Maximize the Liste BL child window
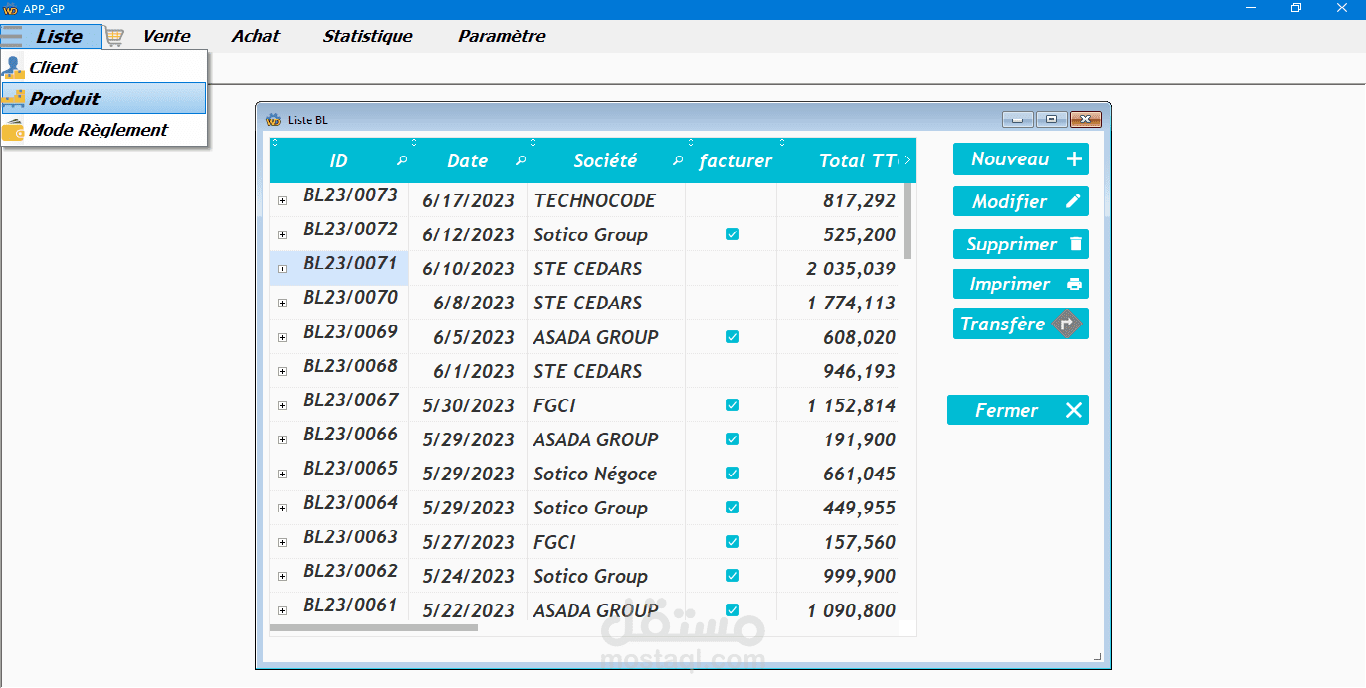The image size is (1366, 688). 1051,120
